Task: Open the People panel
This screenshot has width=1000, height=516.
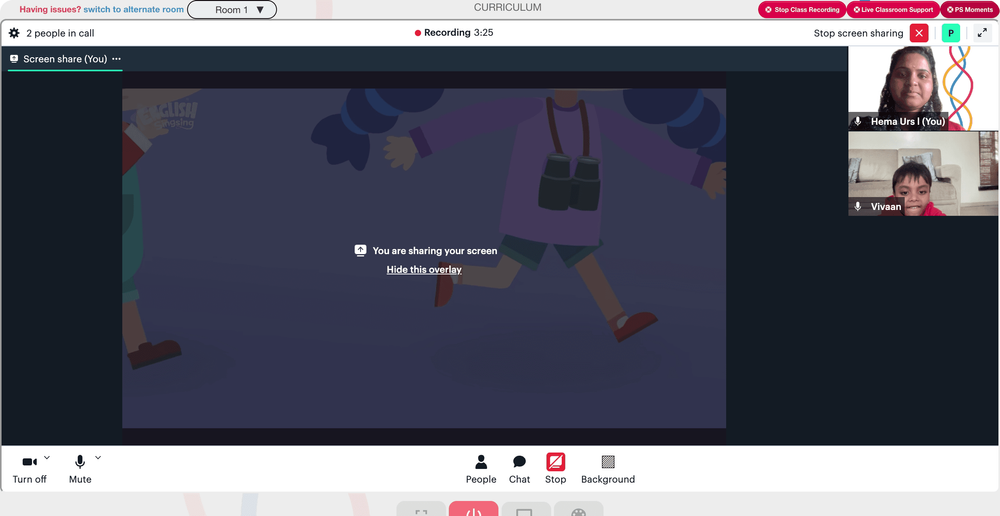Action: click(x=481, y=469)
